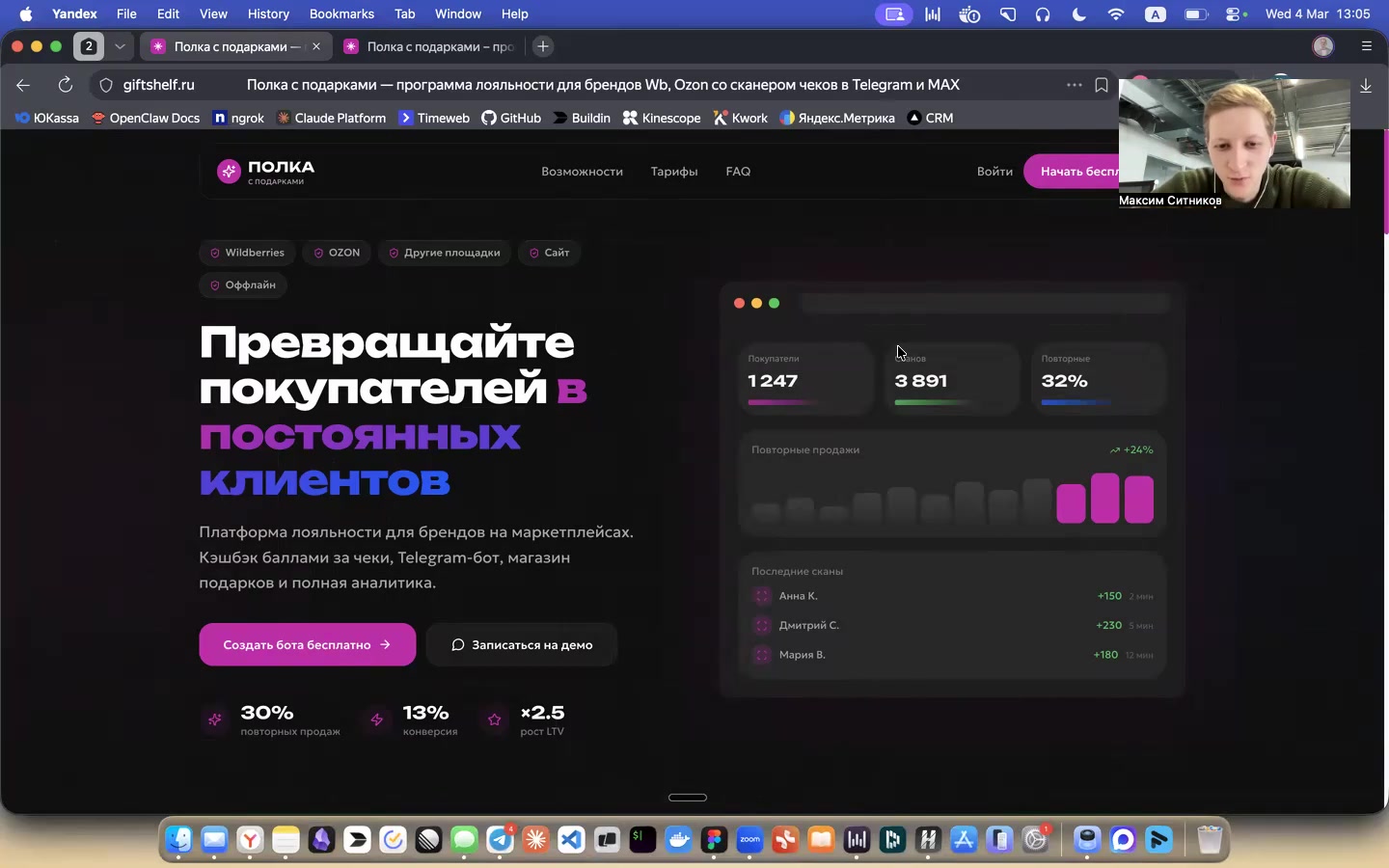
Task: Launch Visual Studio Code from the dock
Action: (x=571, y=840)
